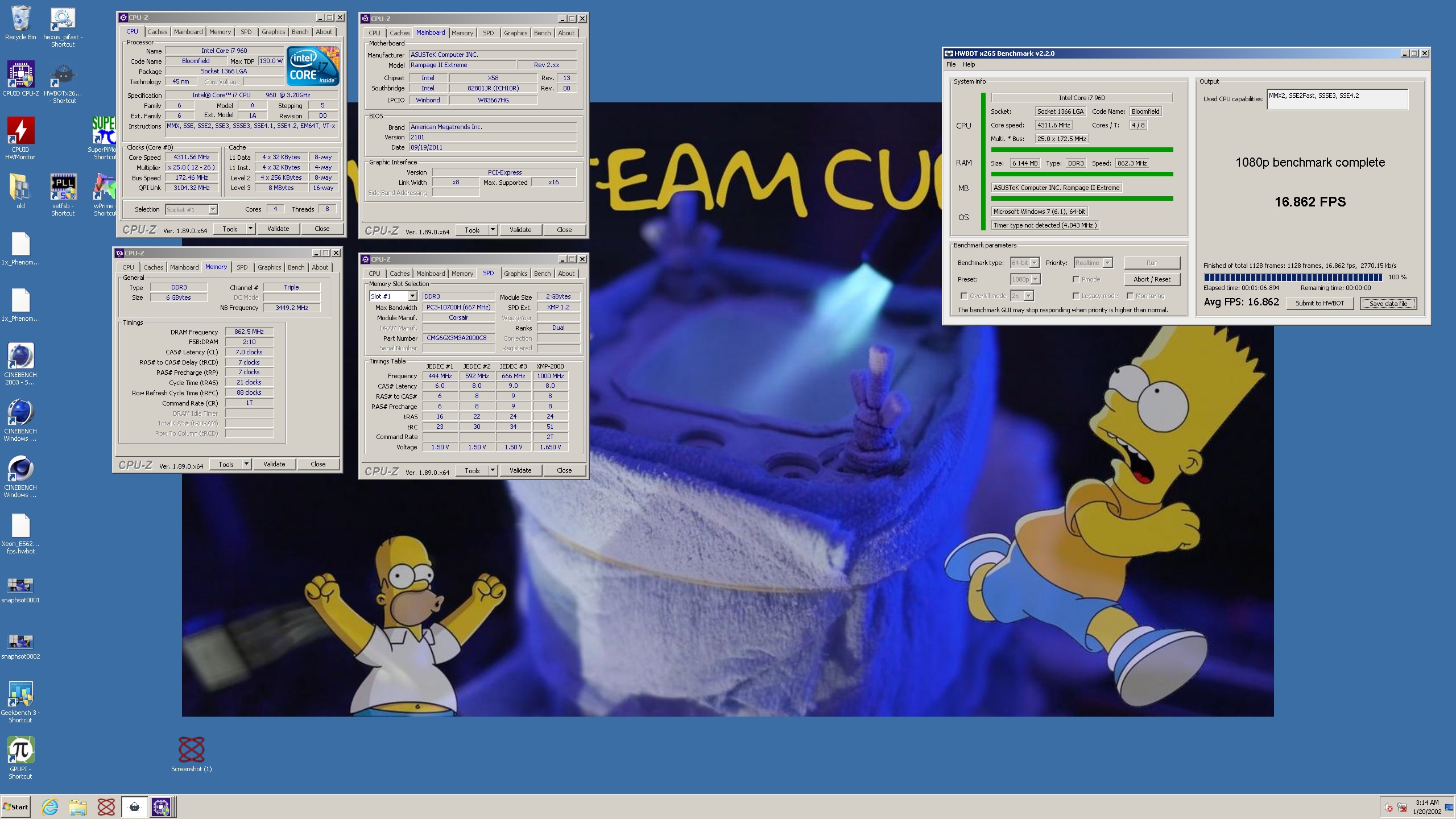The image size is (1456, 819).
Task: Open Windows Explorer folder on taskbar
Action: (78, 806)
